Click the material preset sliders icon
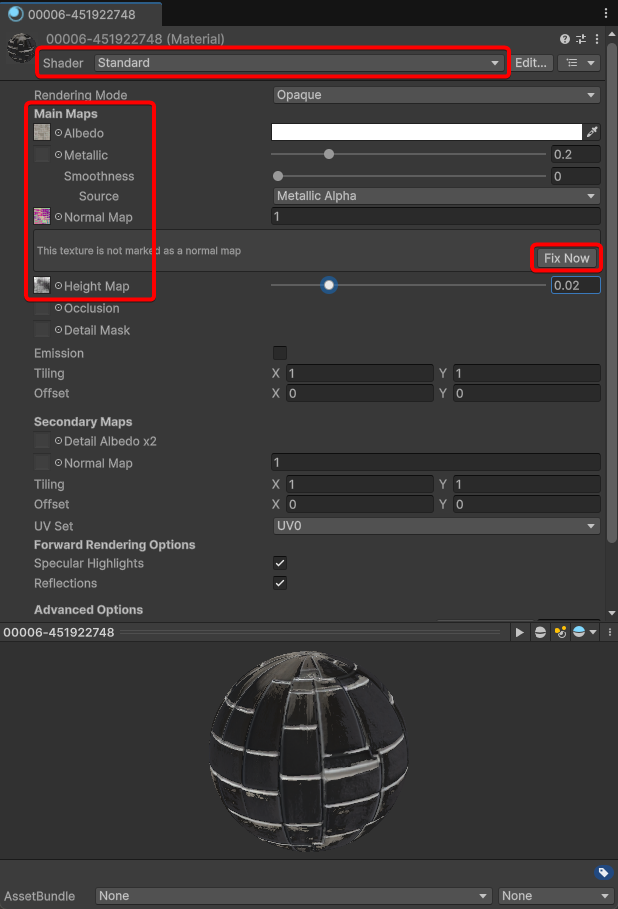Image resolution: width=618 pixels, height=909 pixels. [x=580, y=39]
